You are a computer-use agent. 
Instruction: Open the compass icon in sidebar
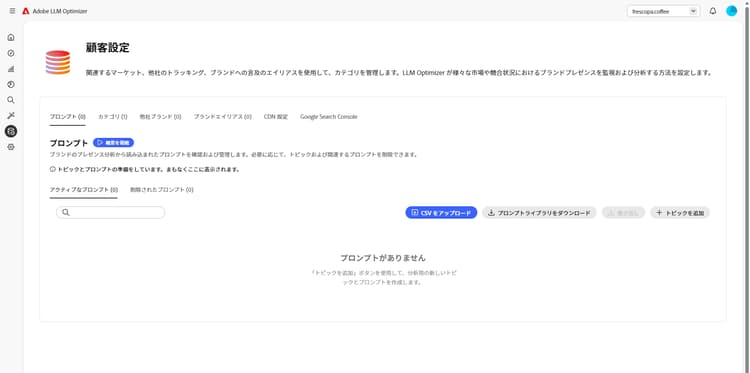11,53
